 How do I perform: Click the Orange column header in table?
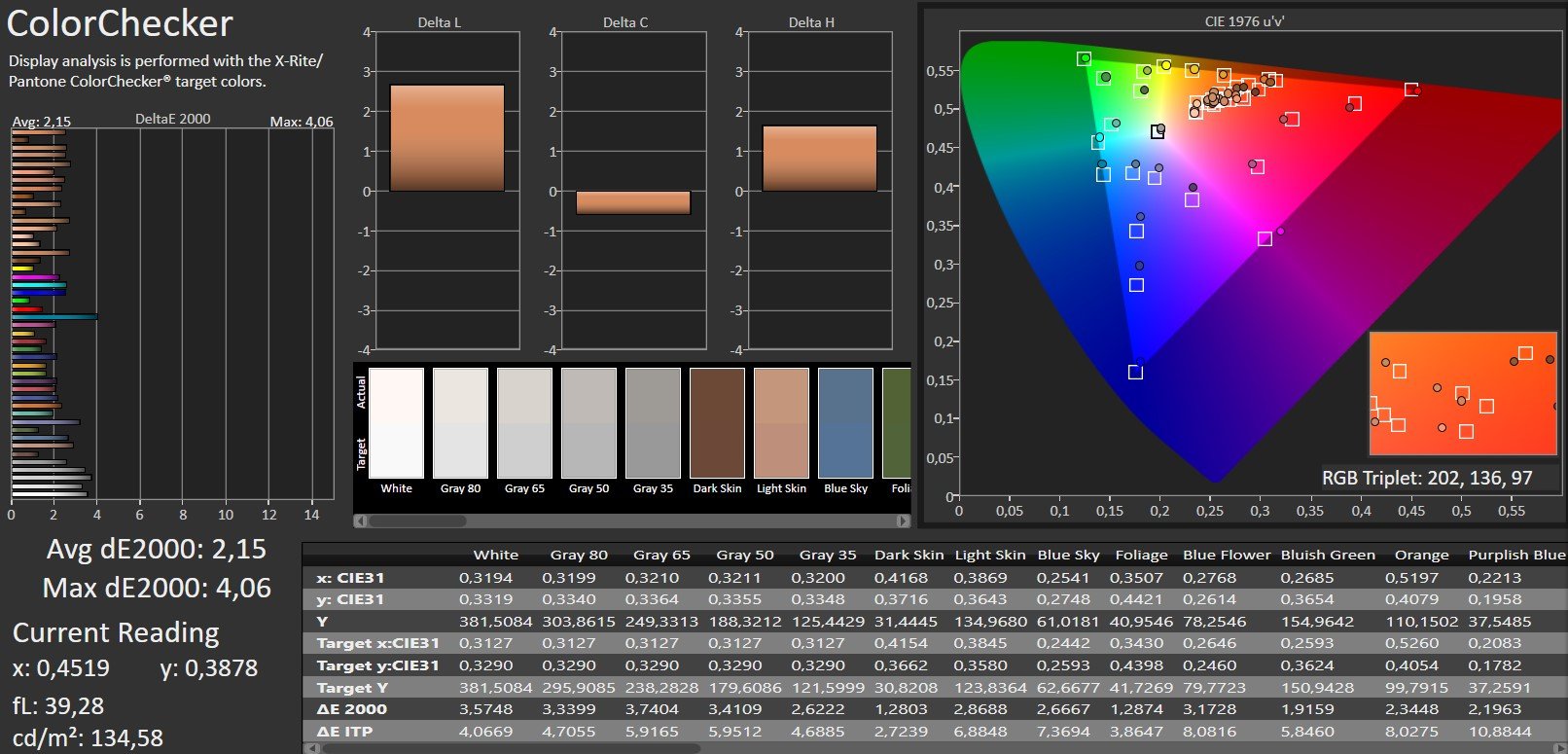point(1421,555)
